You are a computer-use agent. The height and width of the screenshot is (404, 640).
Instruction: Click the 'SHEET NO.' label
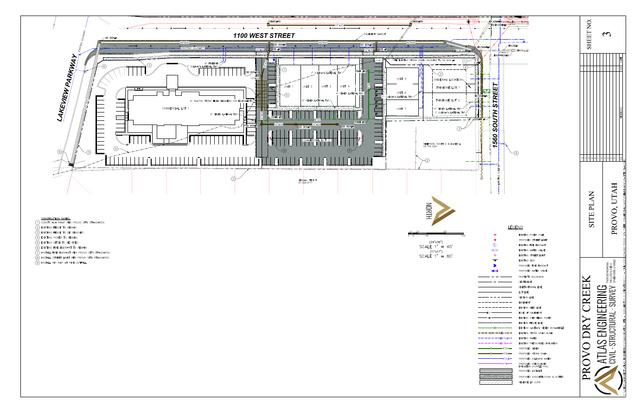pos(589,33)
